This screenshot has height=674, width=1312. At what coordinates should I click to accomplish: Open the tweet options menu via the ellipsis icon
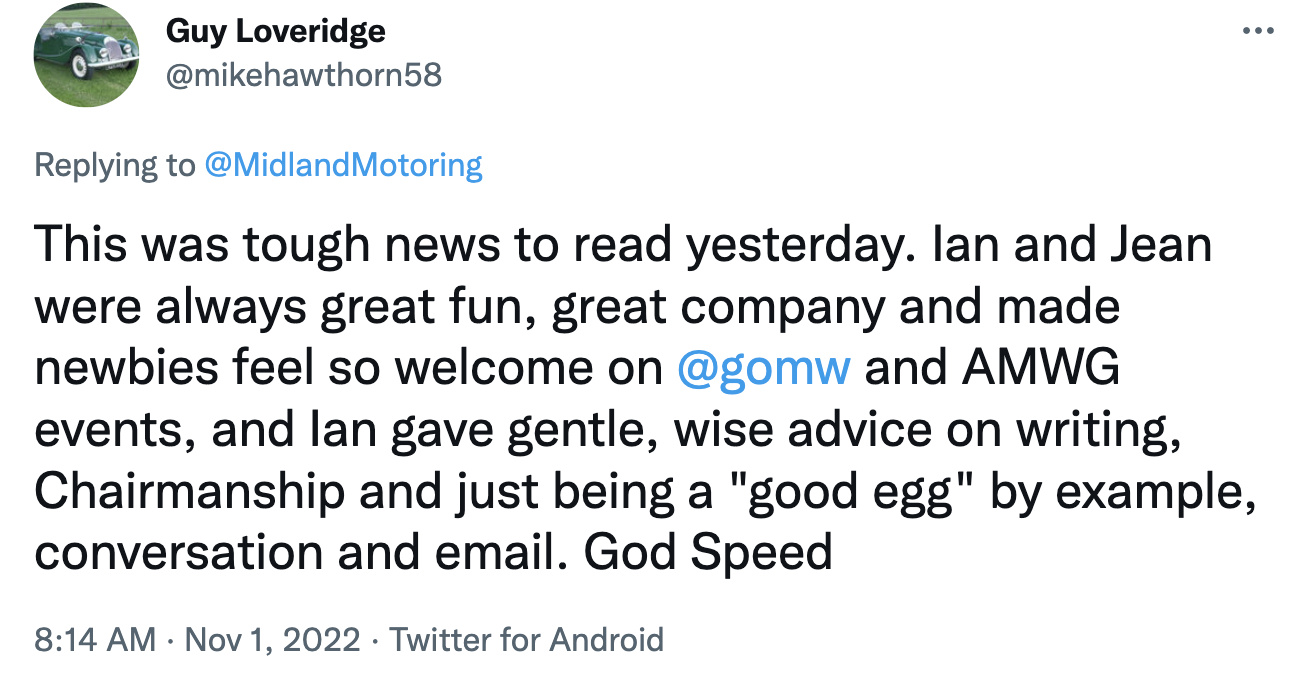(1256, 30)
